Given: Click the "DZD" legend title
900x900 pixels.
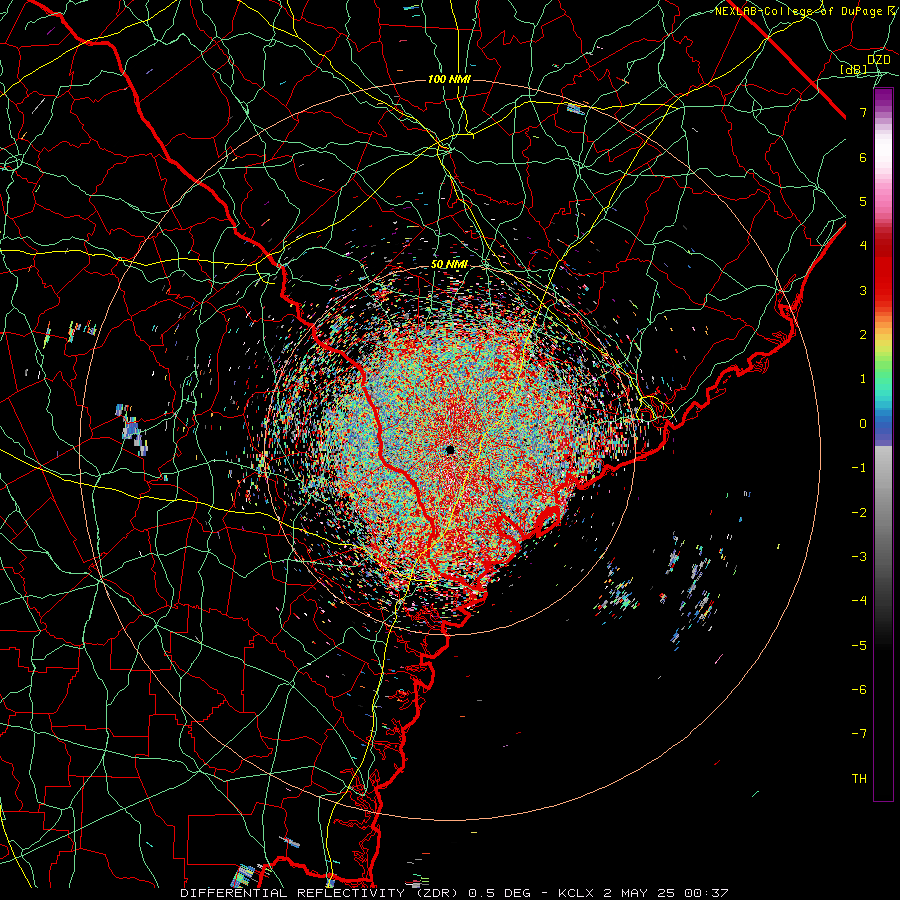Looking at the screenshot, I should click(879, 60).
